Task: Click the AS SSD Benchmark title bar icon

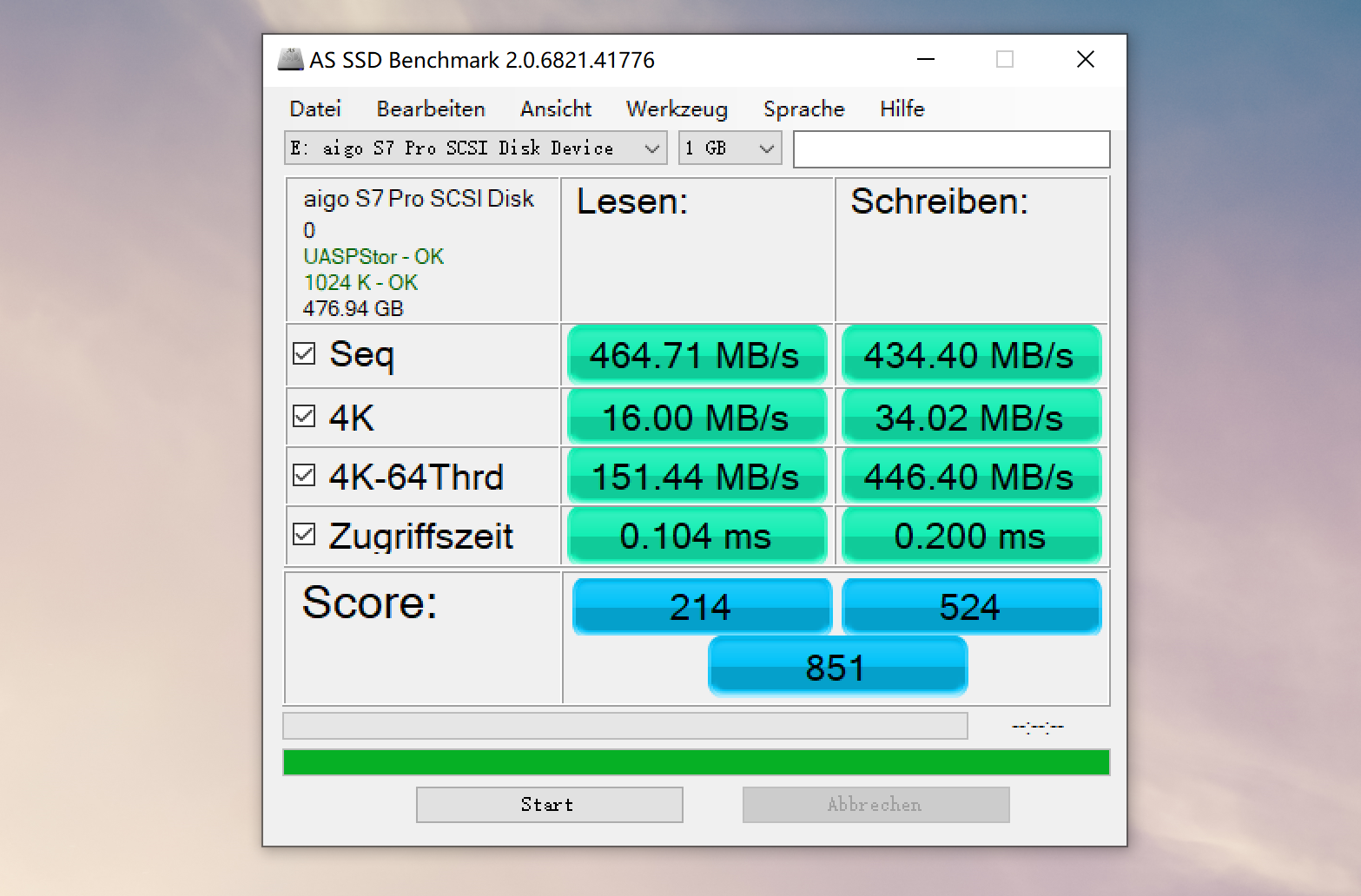Action: 290,59
